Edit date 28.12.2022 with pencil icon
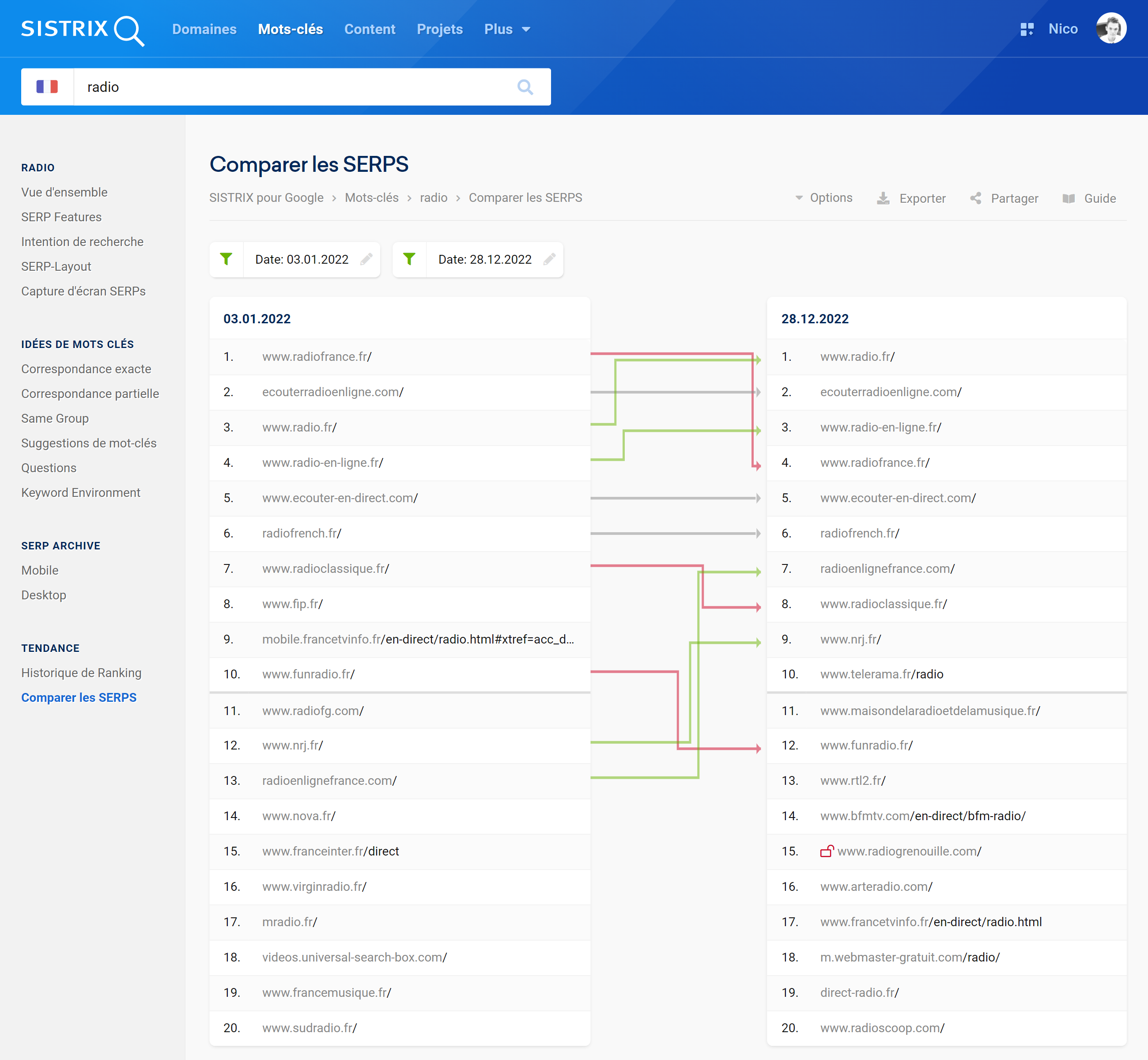 (x=549, y=259)
